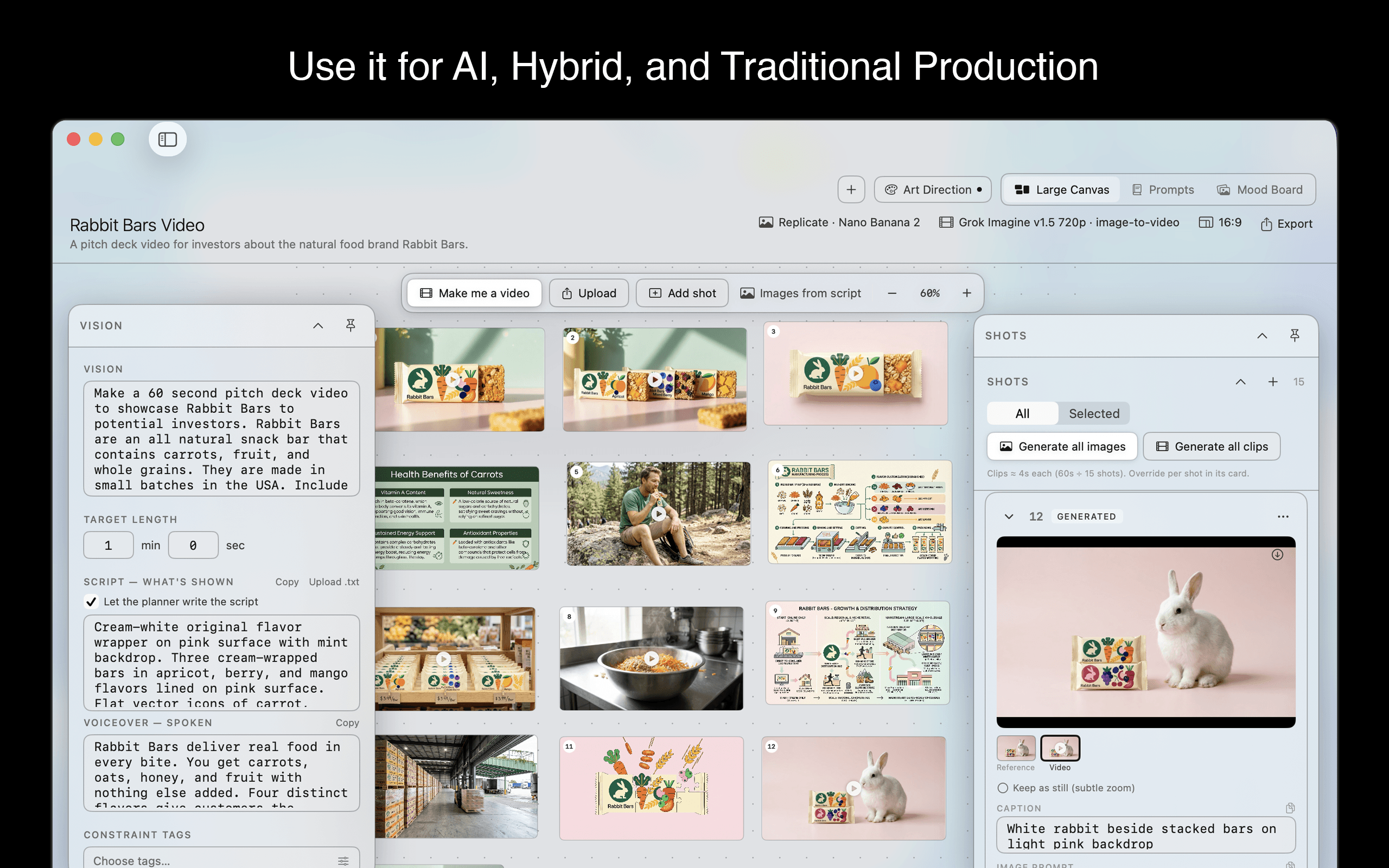Add a shot using plus beside 15
This screenshot has width=1389, height=868.
tap(1273, 382)
